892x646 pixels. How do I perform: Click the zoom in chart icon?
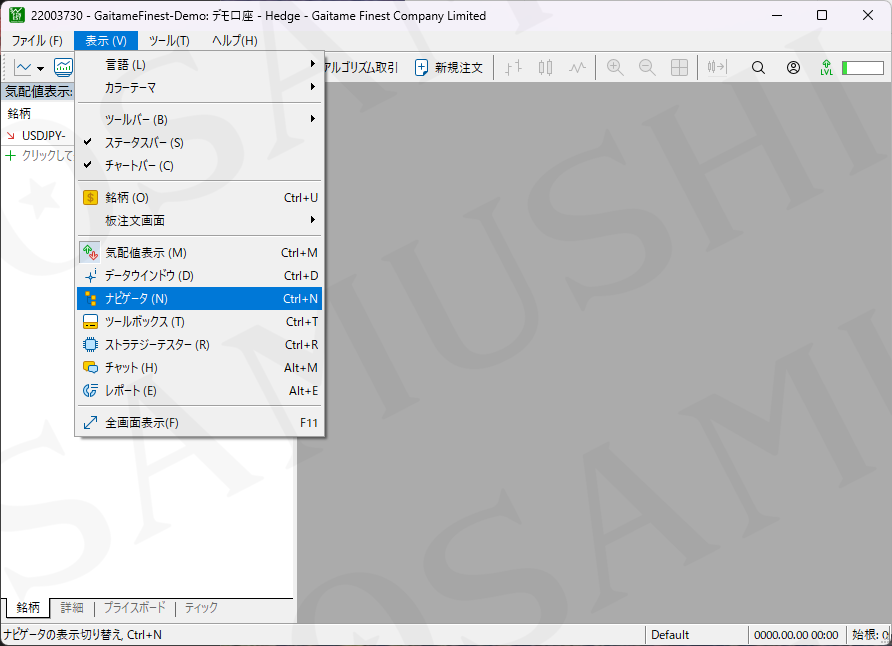tap(615, 68)
